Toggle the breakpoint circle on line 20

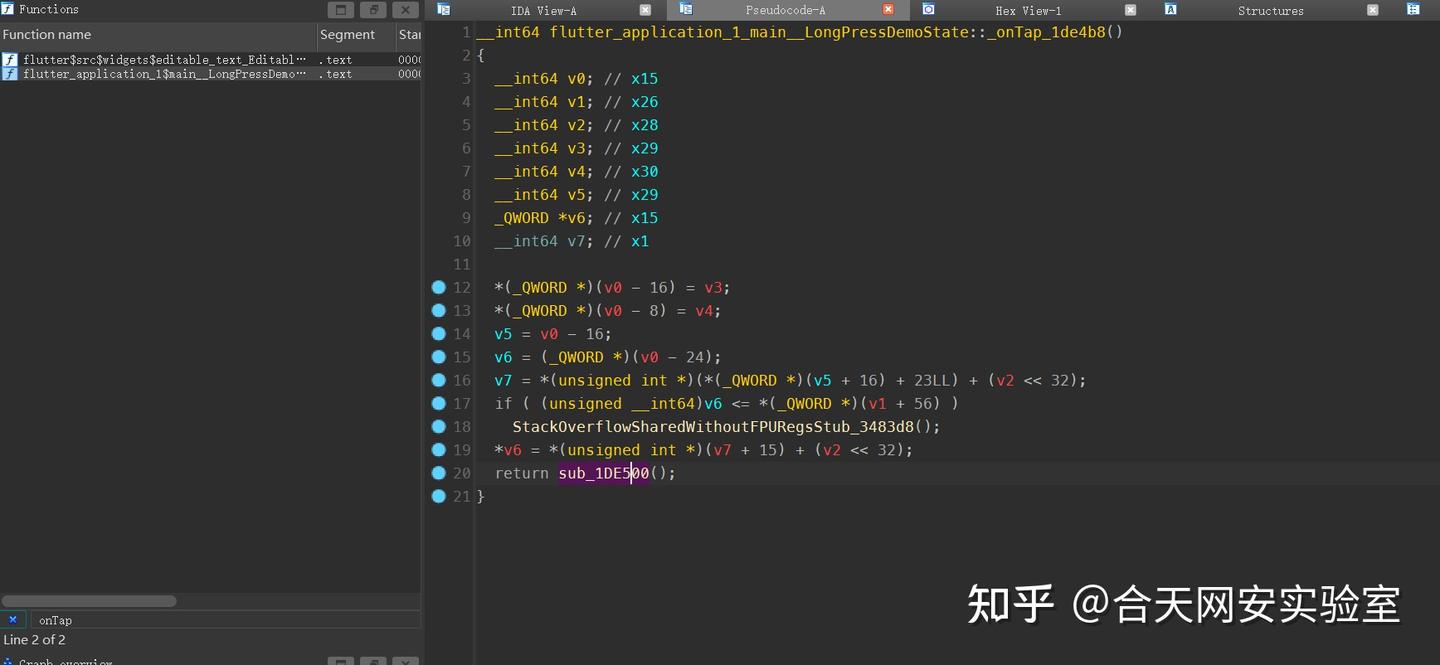(x=438, y=473)
